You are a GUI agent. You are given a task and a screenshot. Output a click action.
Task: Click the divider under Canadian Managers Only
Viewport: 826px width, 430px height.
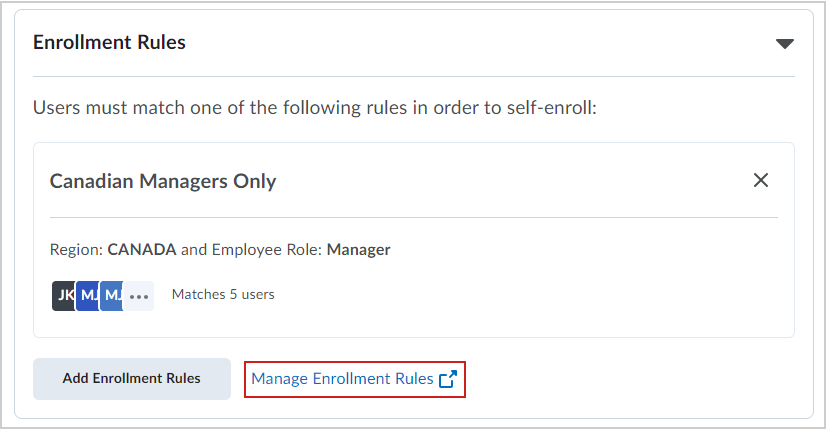pos(414,217)
